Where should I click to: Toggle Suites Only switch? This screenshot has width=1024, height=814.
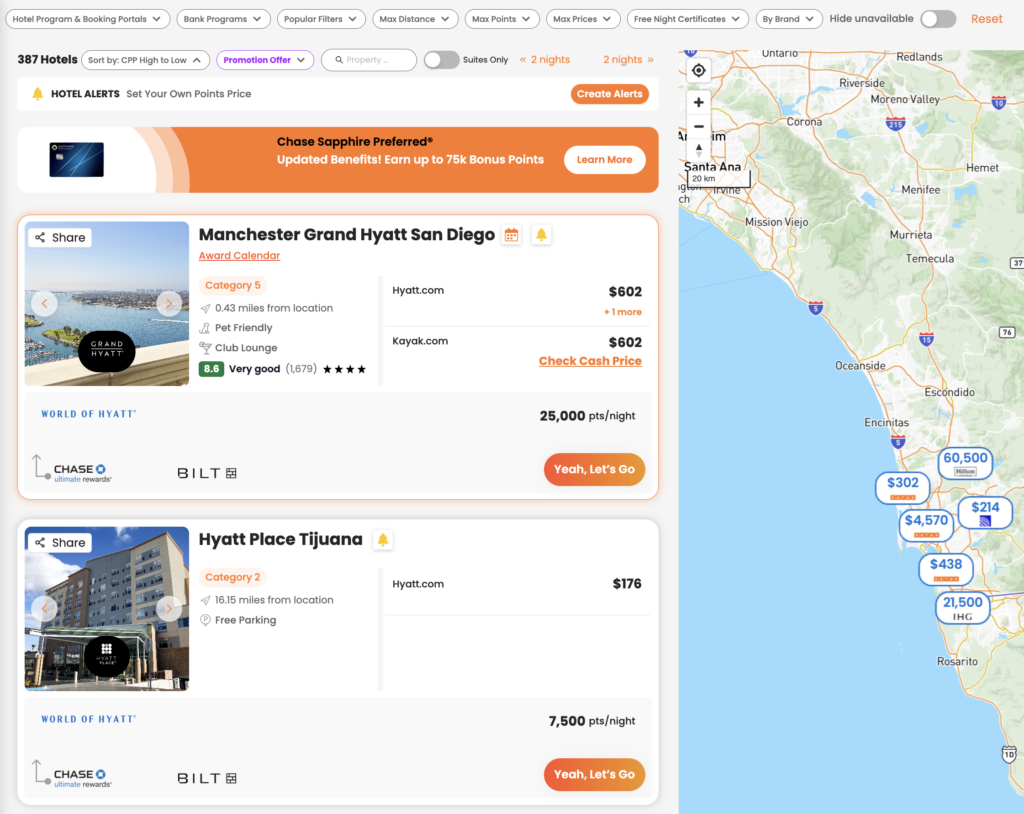tap(441, 59)
